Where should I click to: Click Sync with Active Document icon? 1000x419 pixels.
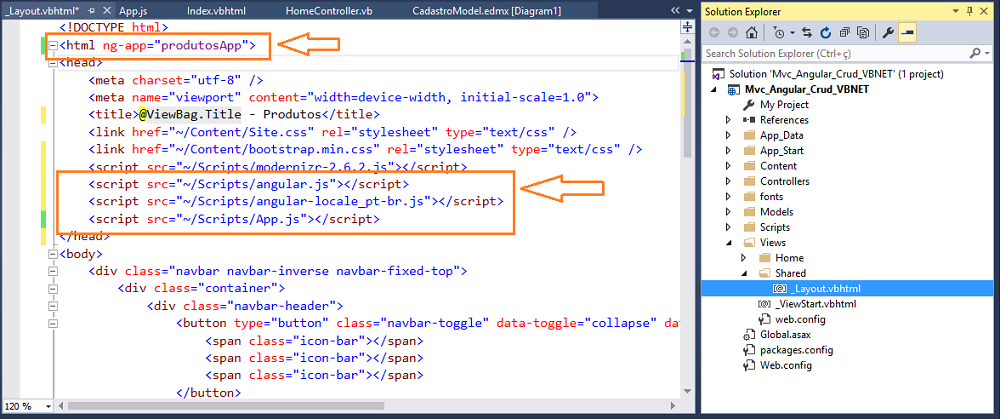[807, 33]
